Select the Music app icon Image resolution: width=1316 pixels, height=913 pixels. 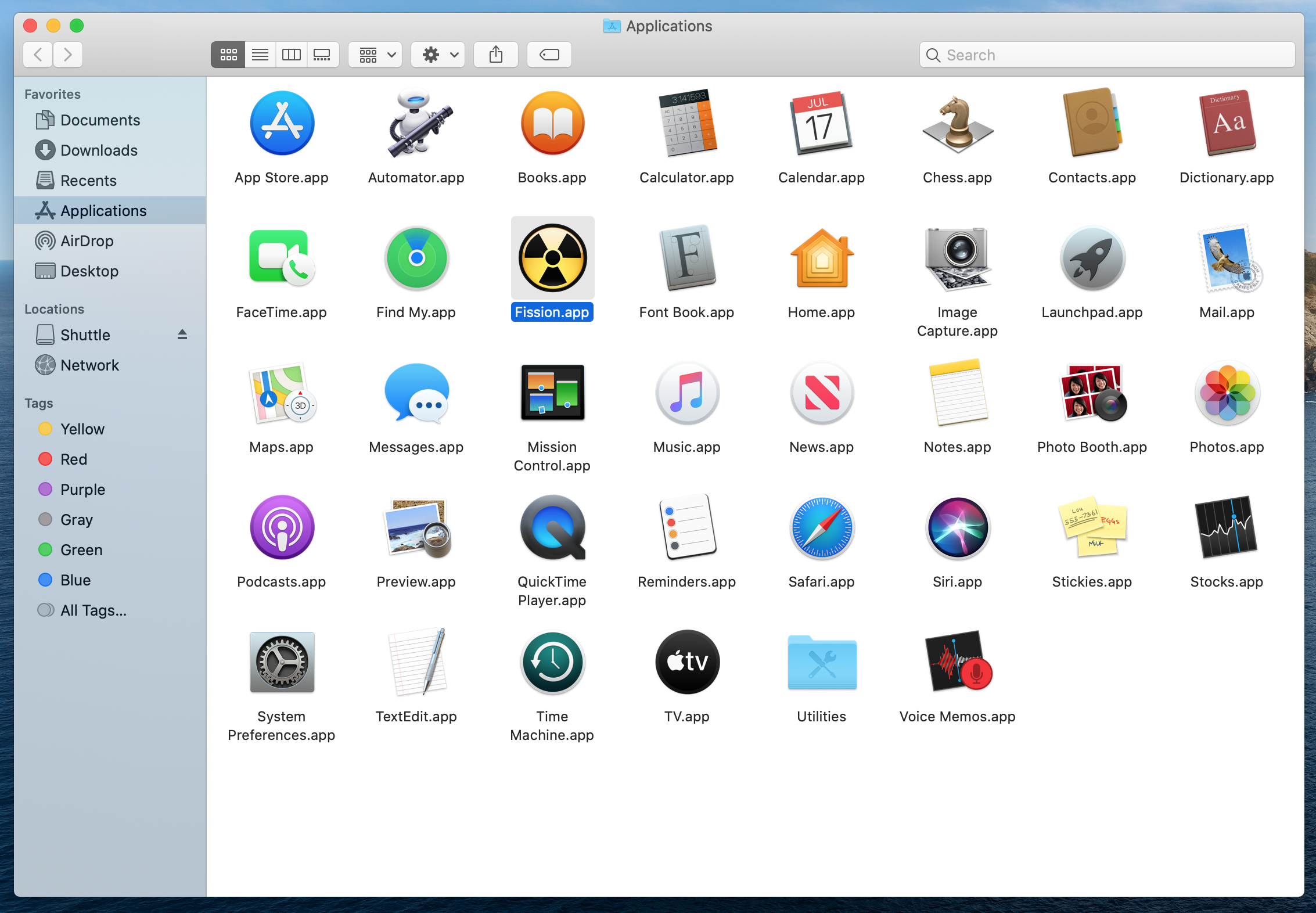(687, 393)
